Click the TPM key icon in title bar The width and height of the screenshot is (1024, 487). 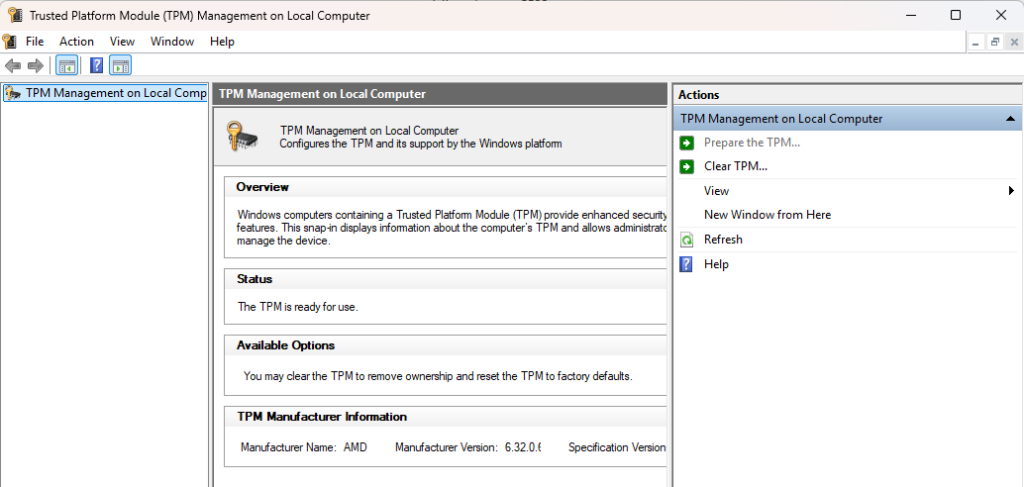point(15,15)
